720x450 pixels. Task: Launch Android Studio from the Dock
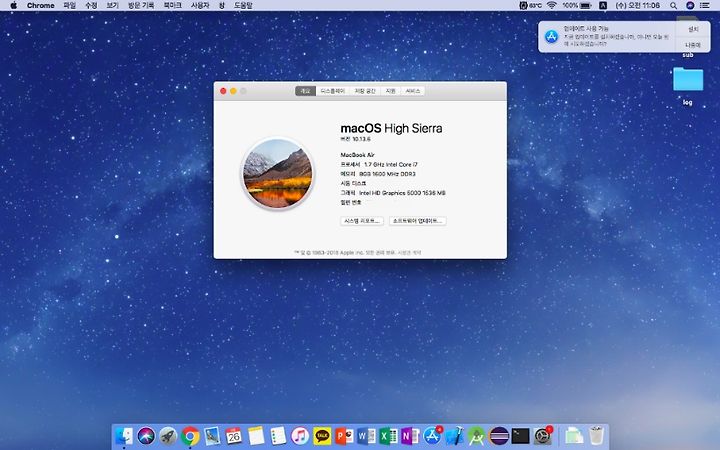[x=476, y=436]
